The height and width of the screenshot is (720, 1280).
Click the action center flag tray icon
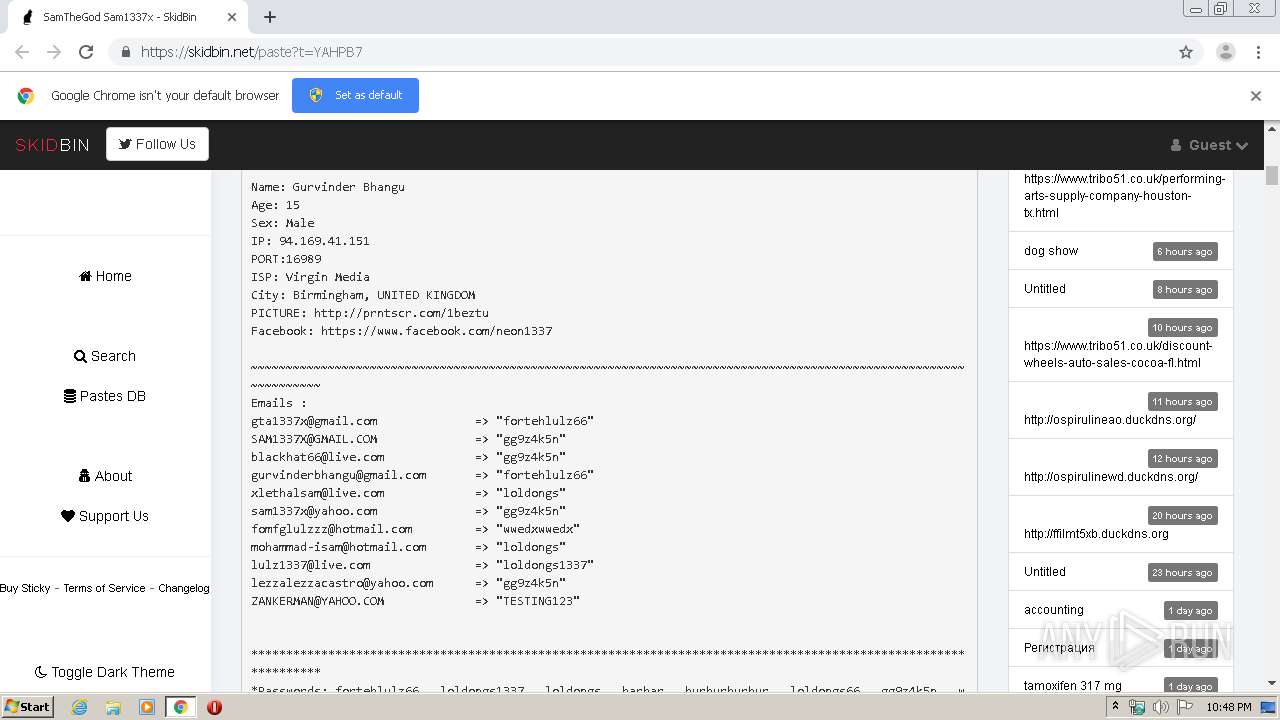(1185, 707)
